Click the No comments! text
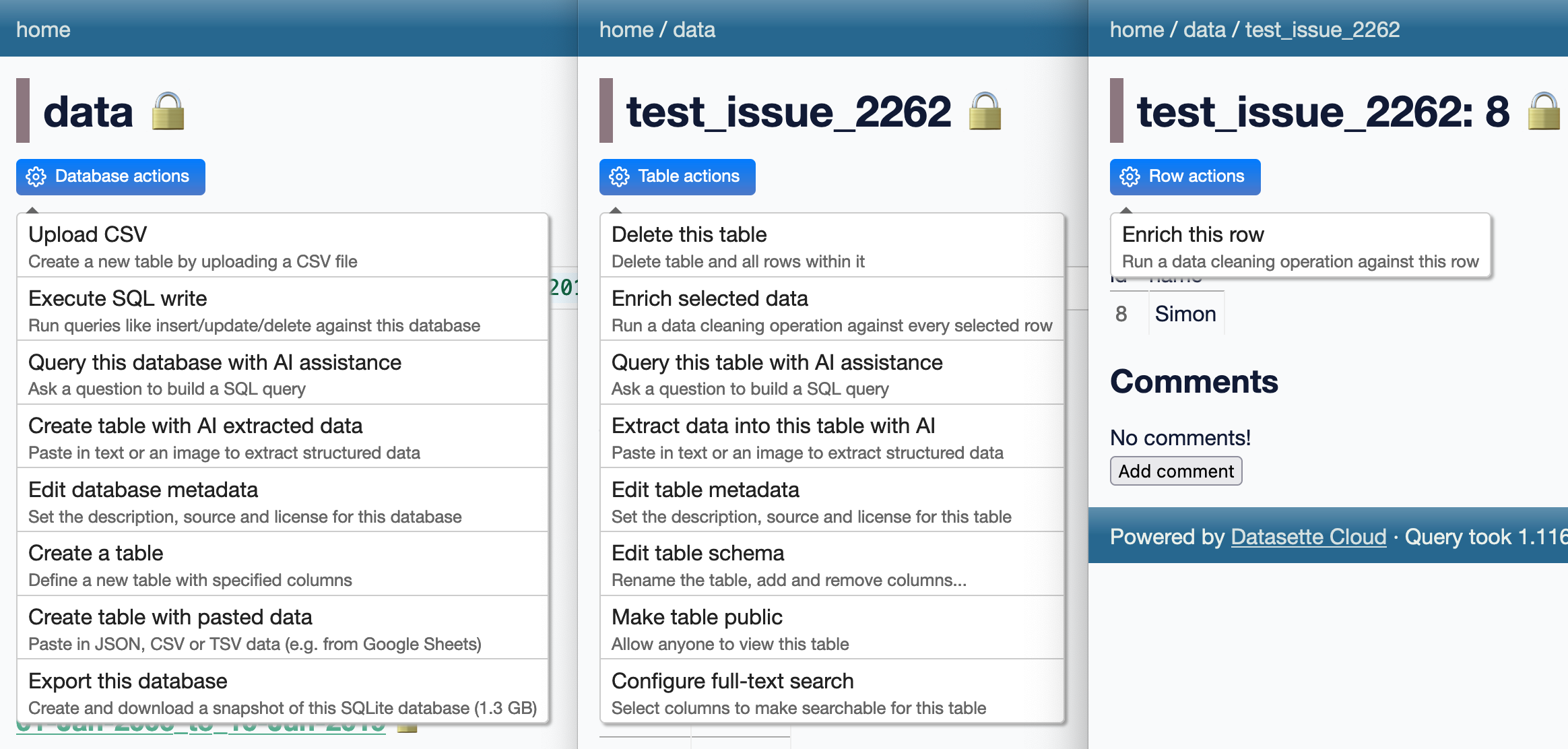This screenshot has width=1568, height=749. [1180, 438]
